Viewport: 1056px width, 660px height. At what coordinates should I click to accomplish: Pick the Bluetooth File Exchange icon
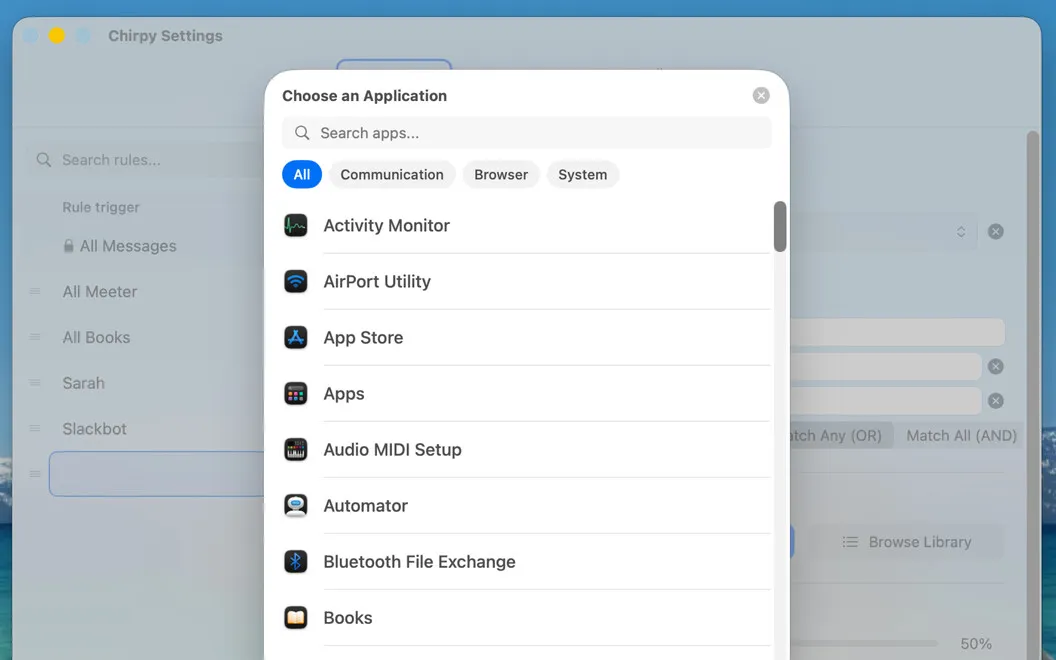click(296, 561)
